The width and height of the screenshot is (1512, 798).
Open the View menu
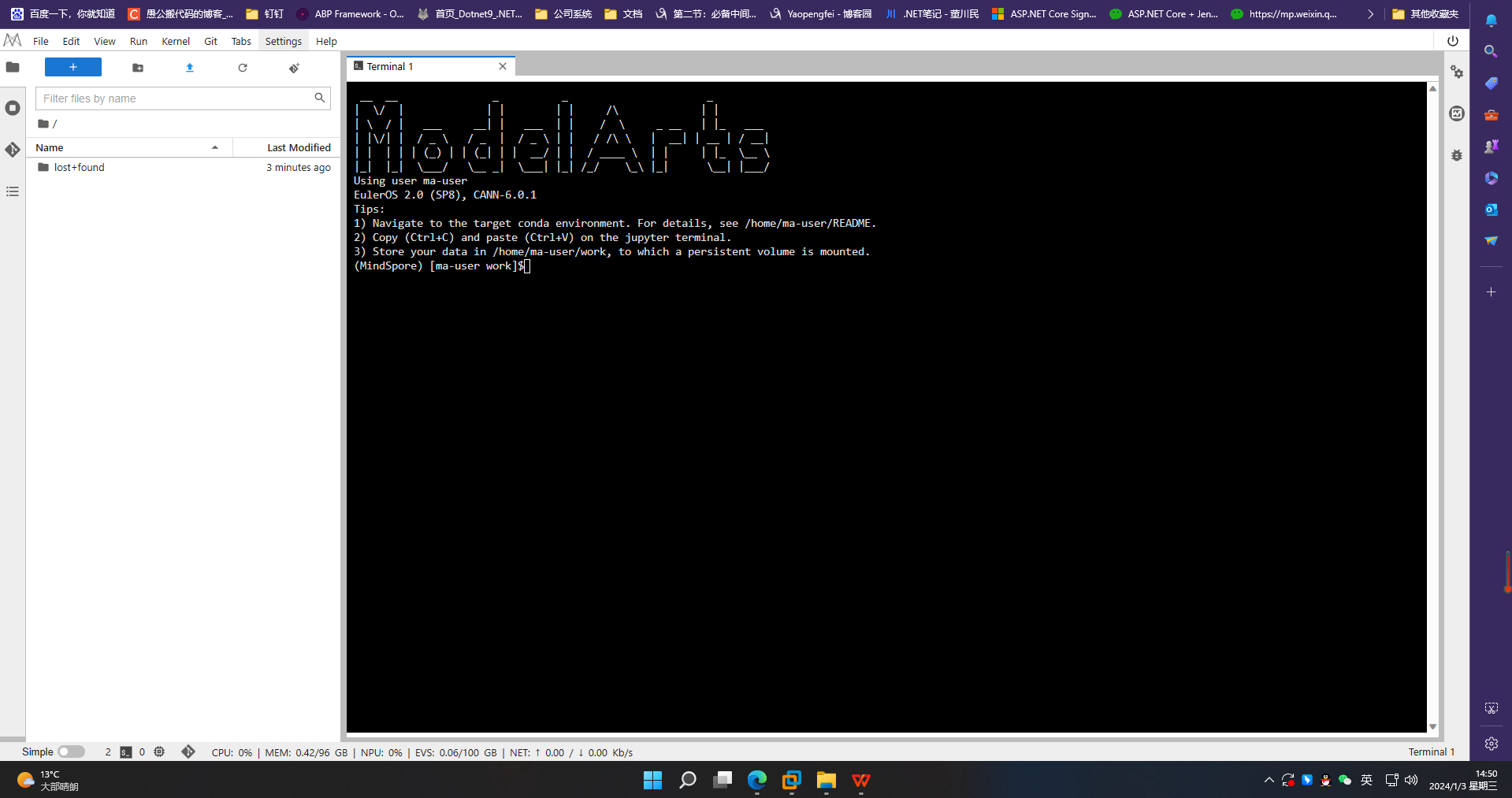click(105, 41)
